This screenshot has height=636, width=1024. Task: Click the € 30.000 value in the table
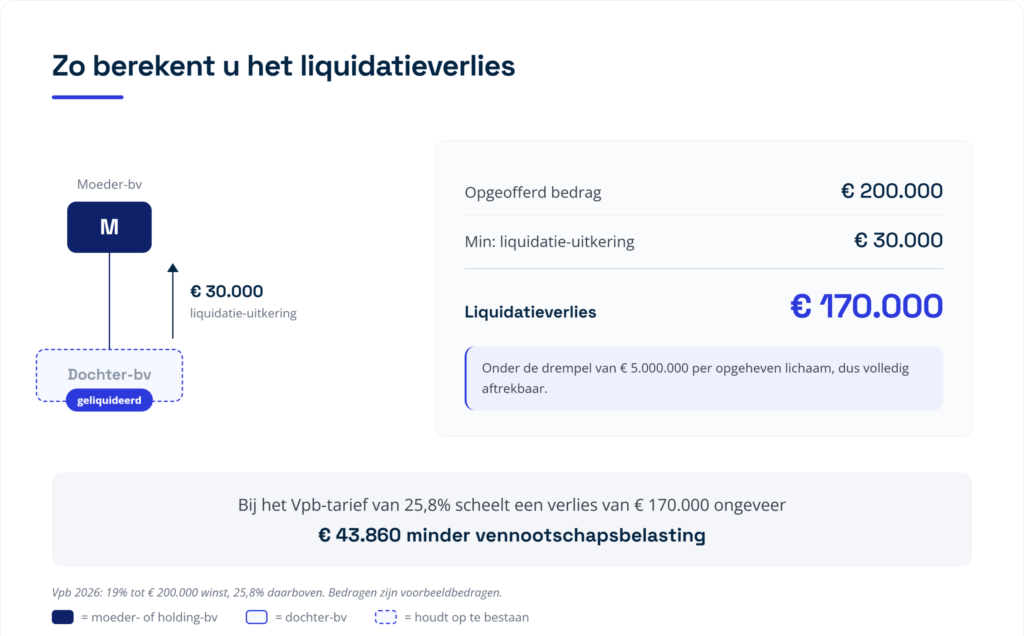[899, 240]
